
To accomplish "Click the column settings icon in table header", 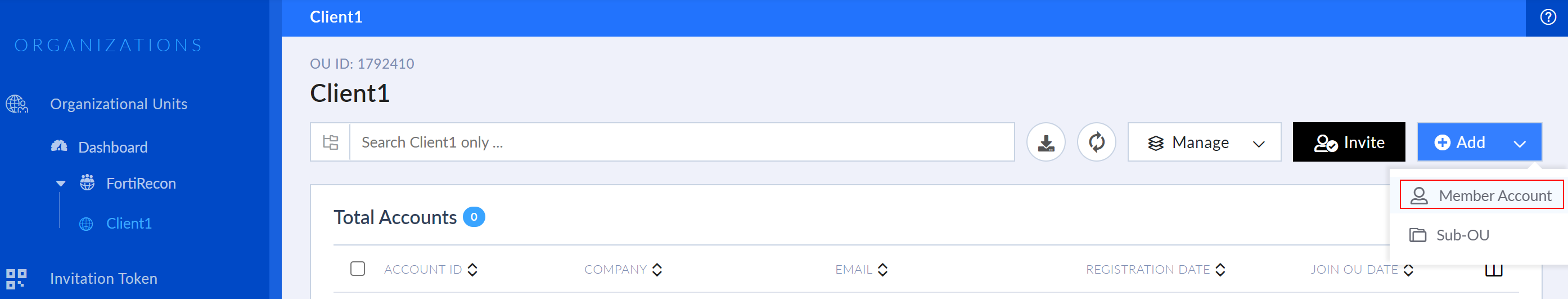I will pos(1493,270).
